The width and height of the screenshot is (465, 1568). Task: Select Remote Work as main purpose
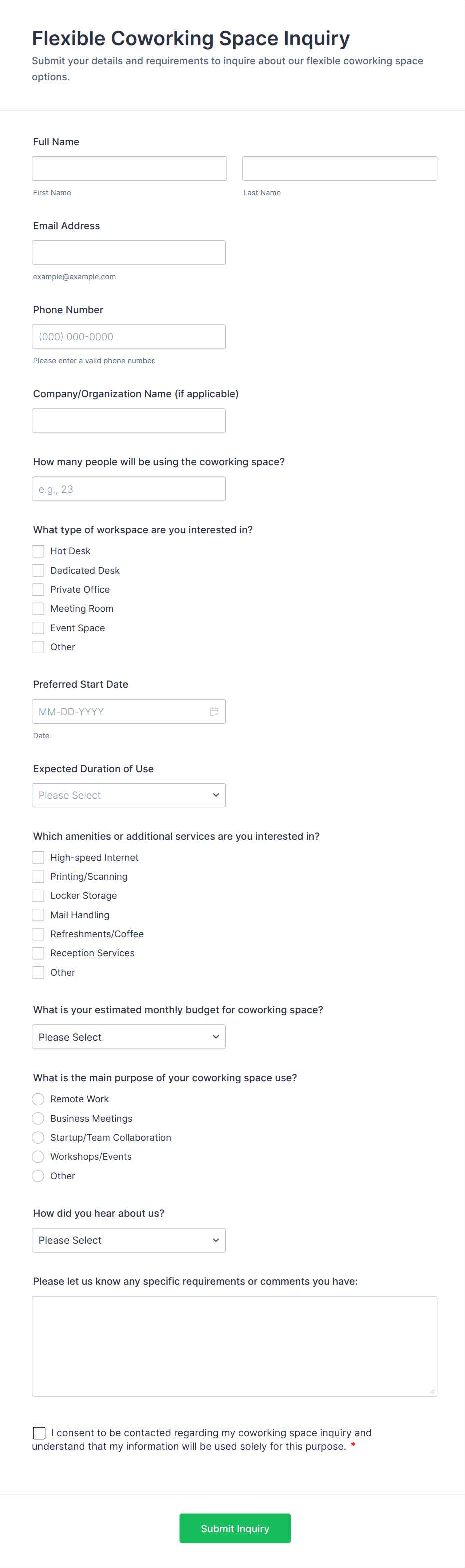click(x=38, y=1099)
